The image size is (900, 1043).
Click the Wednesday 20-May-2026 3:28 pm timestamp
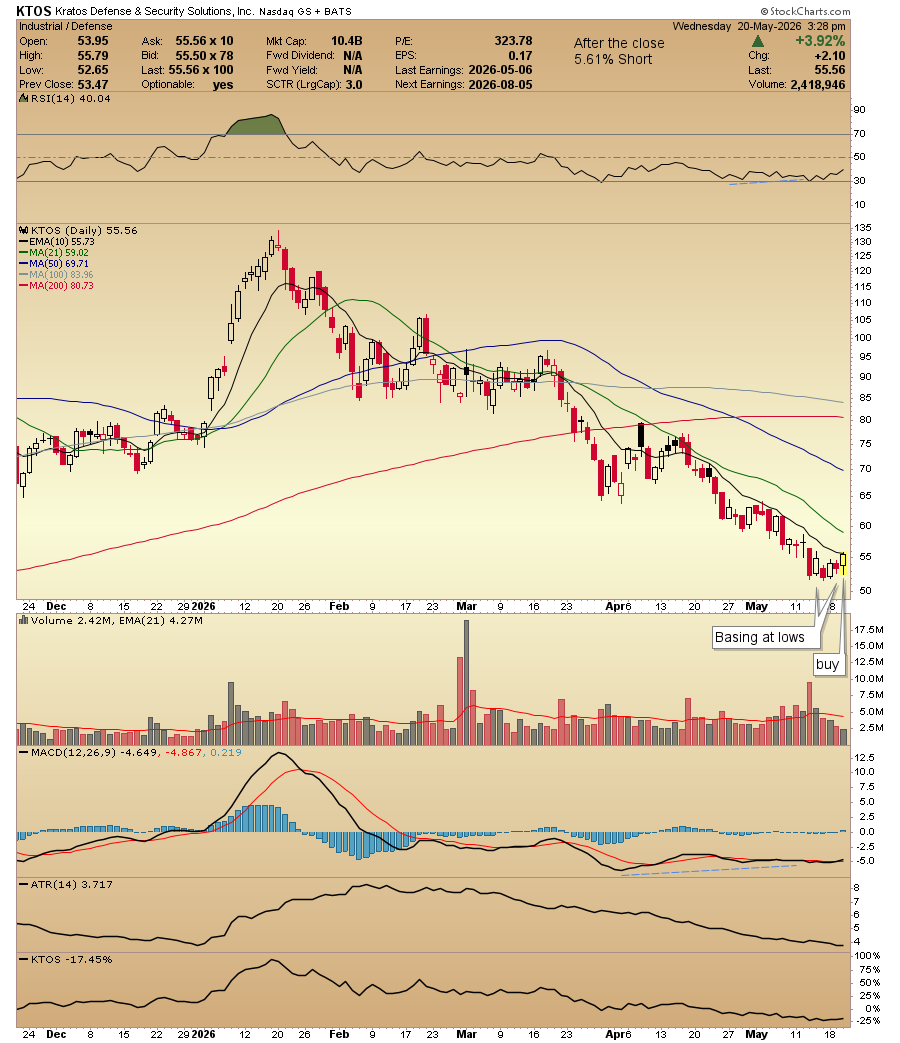tap(759, 27)
